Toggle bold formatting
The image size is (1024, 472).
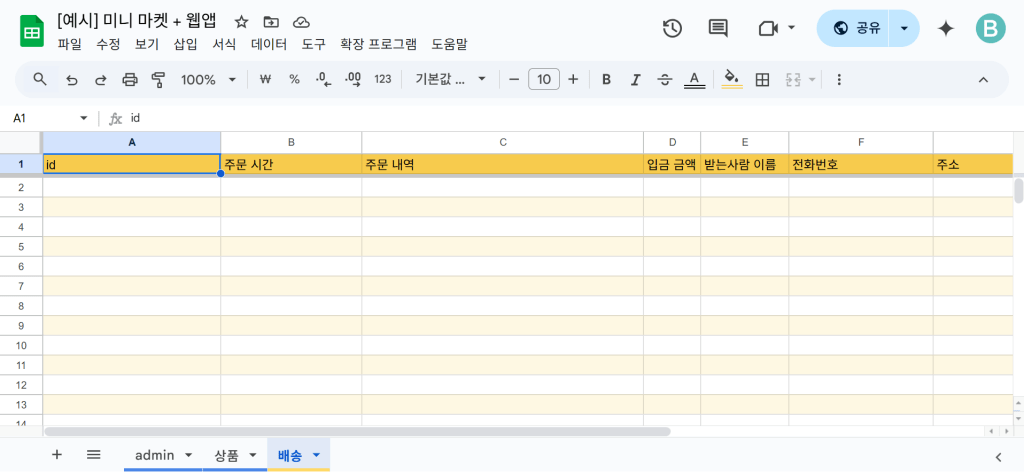coord(606,79)
